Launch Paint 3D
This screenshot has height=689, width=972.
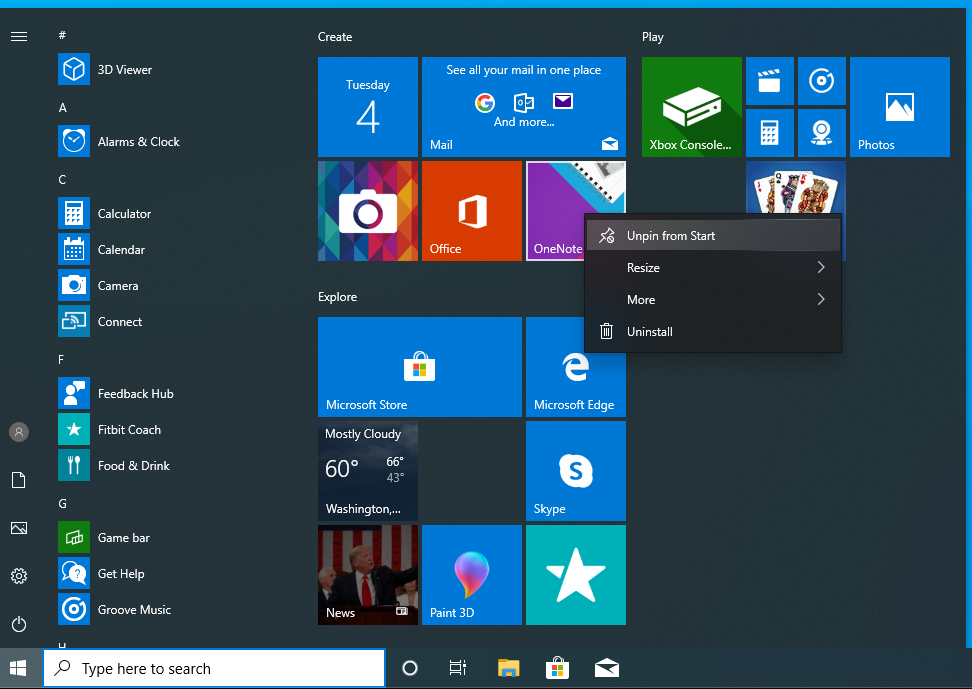(x=471, y=575)
